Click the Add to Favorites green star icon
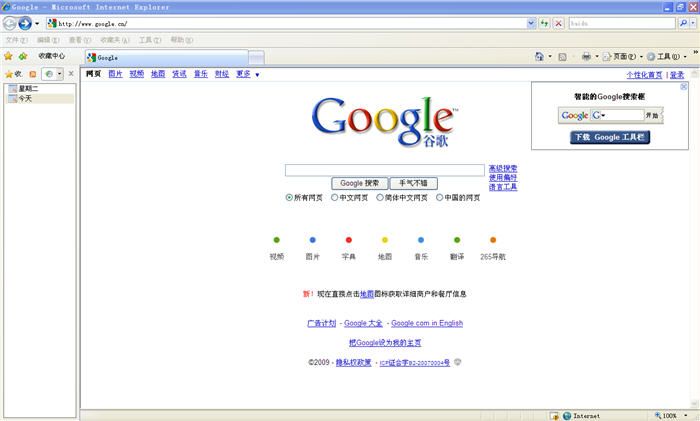Screen dimensions: 700x421 pos(23,56)
